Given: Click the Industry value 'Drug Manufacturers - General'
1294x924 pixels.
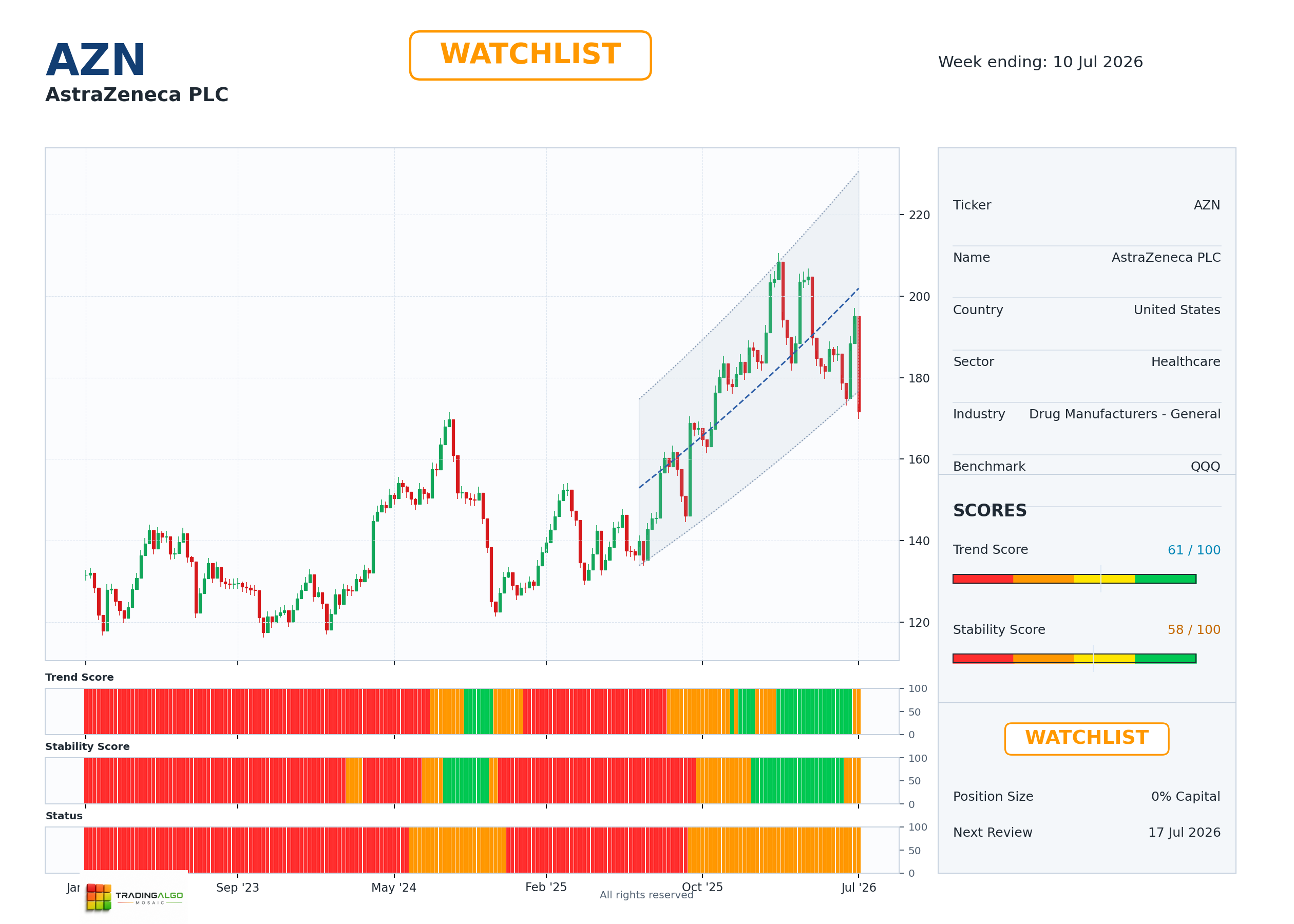Looking at the screenshot, I should [x=1125, y=414].
